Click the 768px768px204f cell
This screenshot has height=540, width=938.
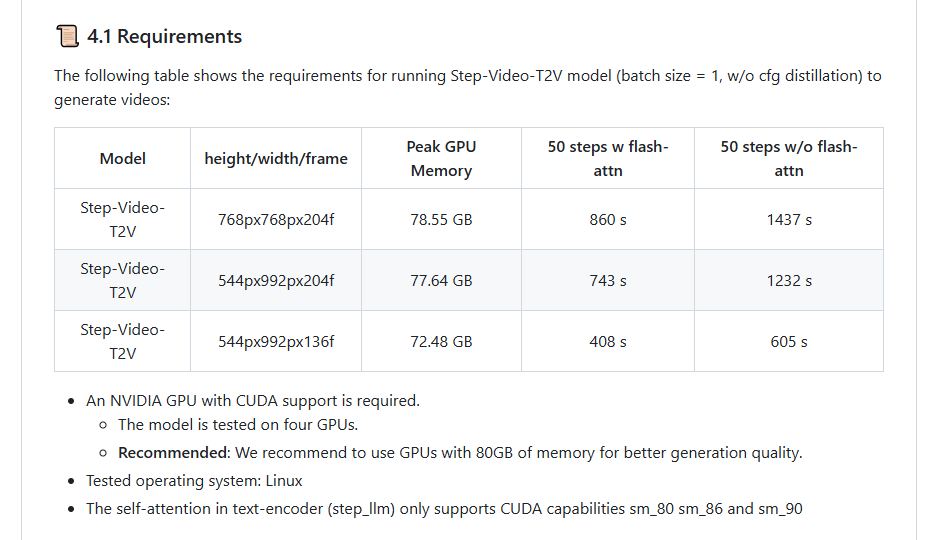[276, 219]
